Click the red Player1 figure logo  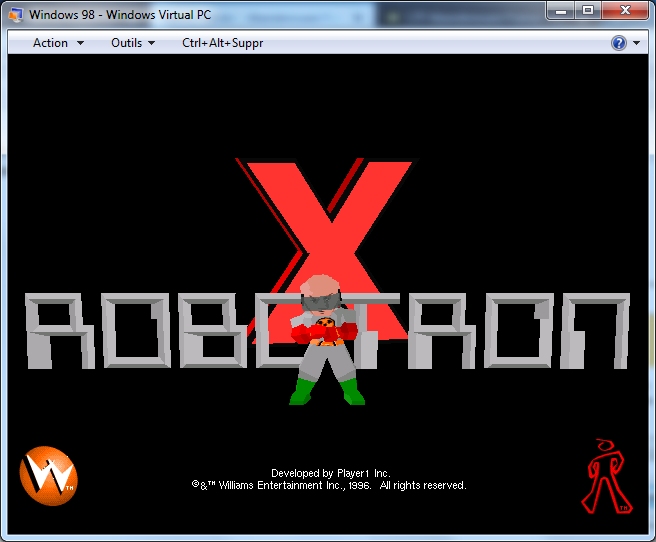pos(607,476)
